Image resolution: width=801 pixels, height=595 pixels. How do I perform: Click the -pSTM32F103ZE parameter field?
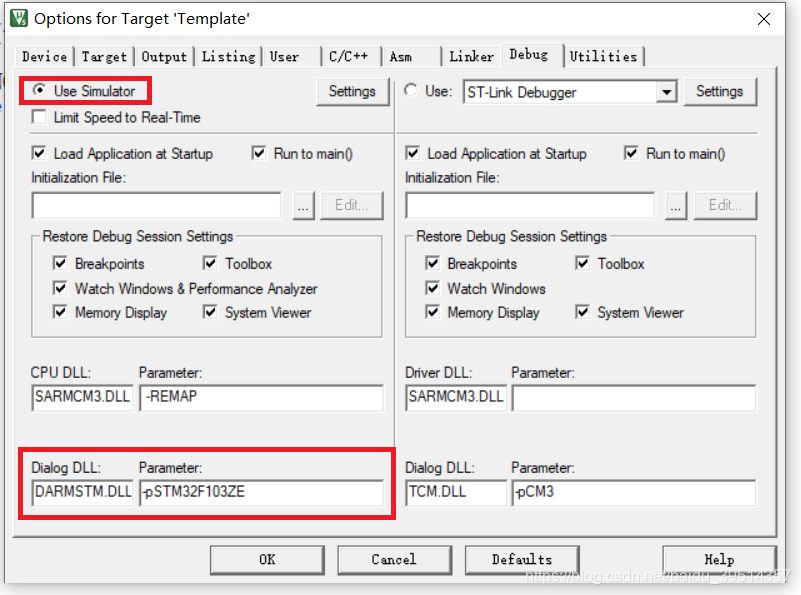click(x=261, y=492)
